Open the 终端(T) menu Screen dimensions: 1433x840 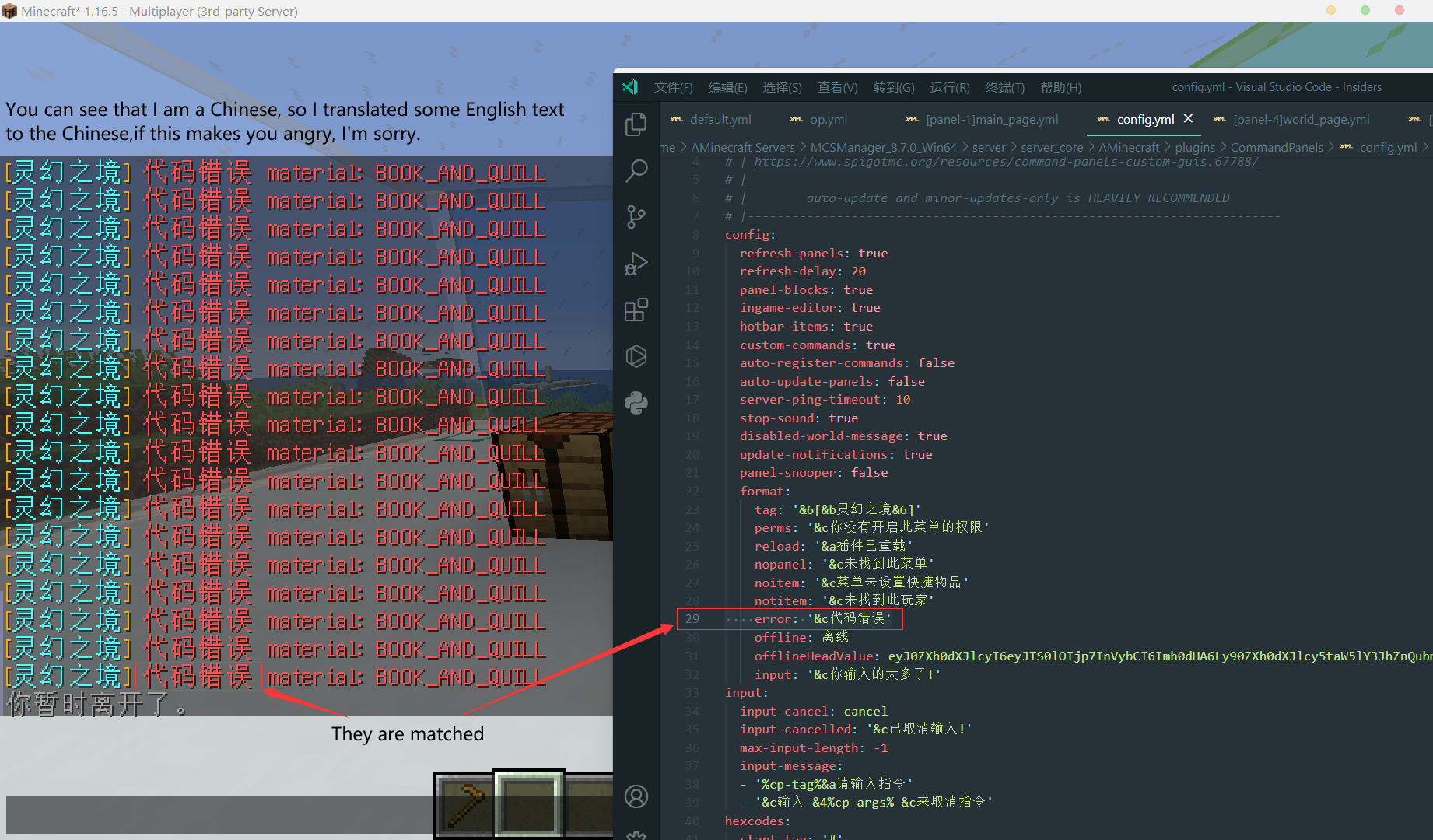[1004, 87]
